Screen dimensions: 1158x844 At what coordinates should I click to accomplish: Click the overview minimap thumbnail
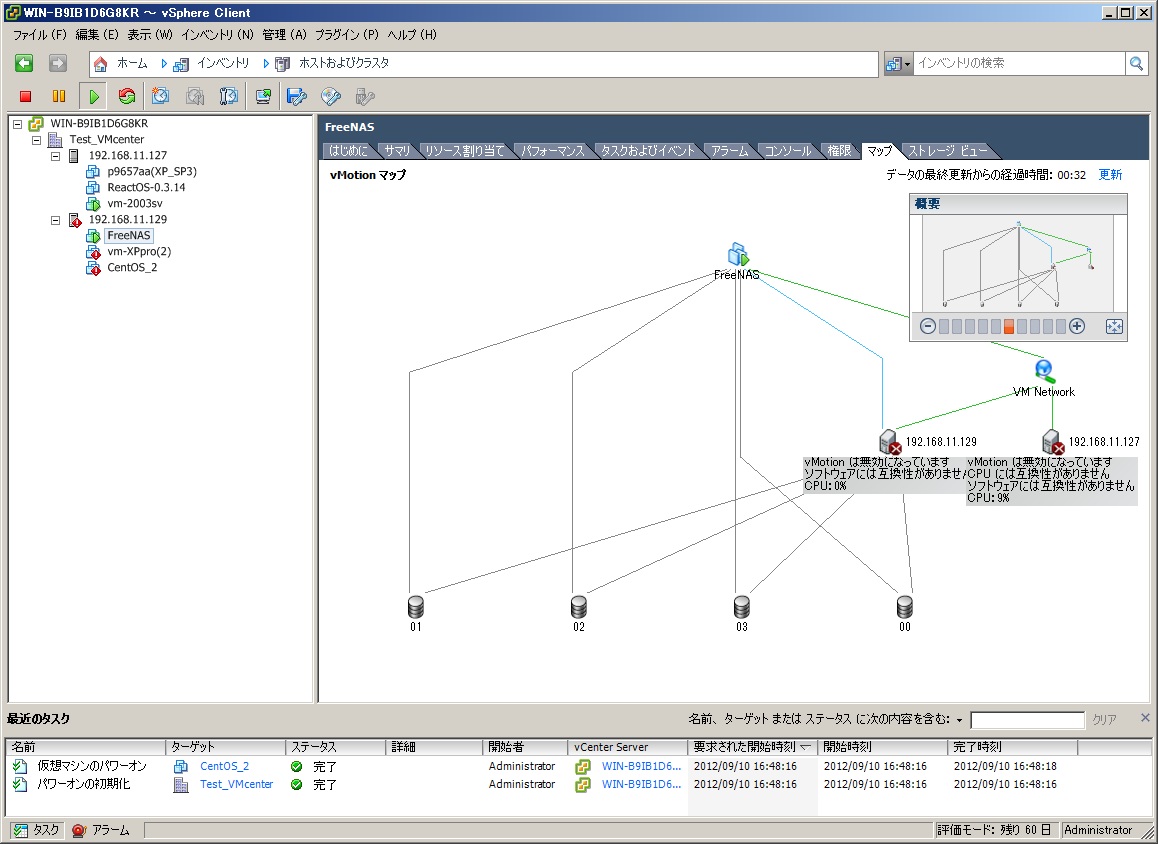1018,263
